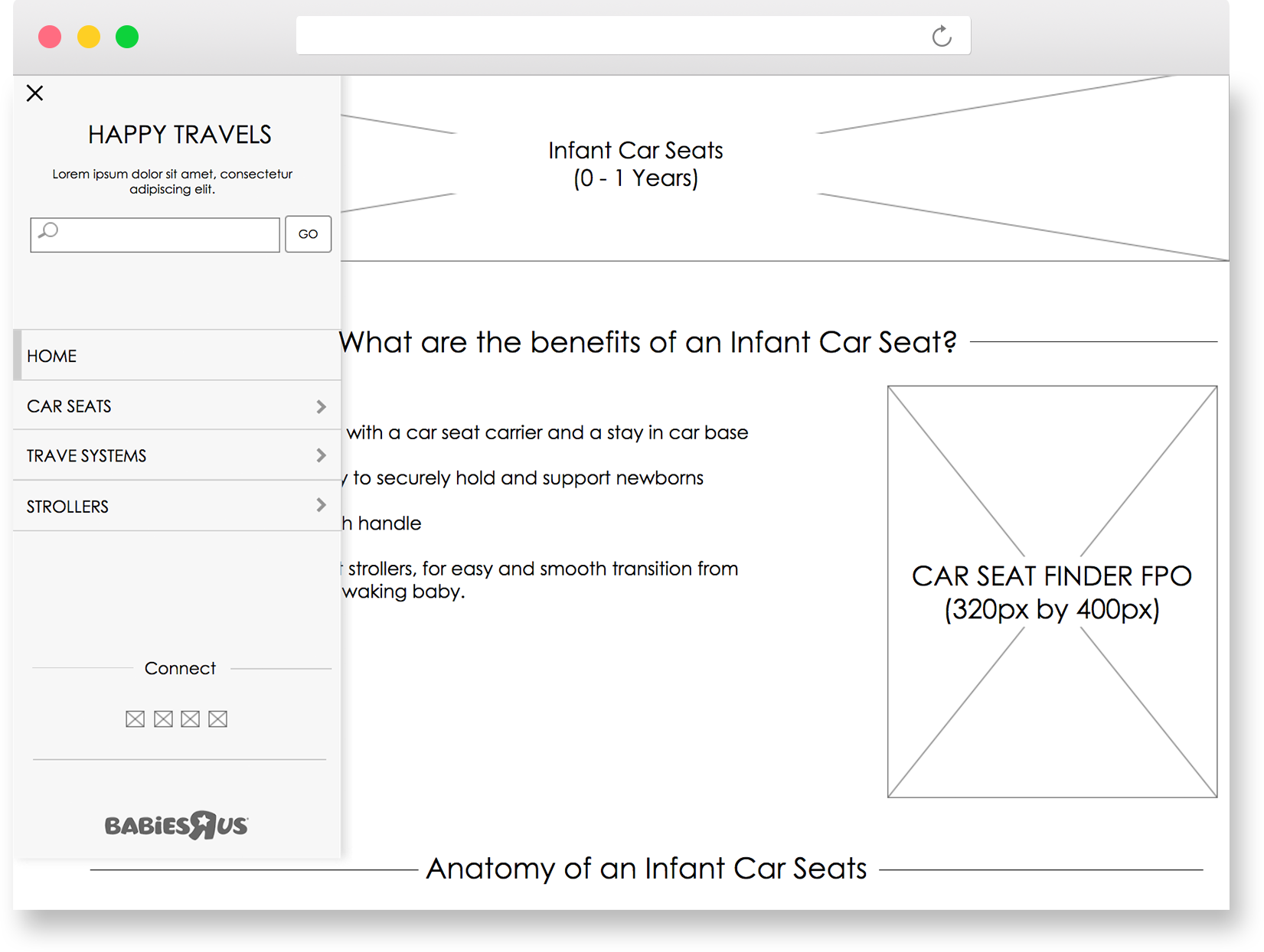Click the yellow minimize window button

[x=89, y=37]
